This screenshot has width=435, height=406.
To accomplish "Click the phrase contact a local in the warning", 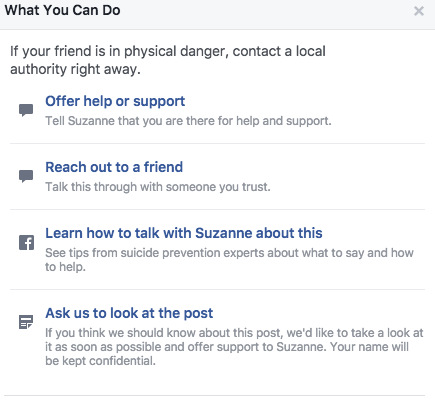I will coord(279,51).
